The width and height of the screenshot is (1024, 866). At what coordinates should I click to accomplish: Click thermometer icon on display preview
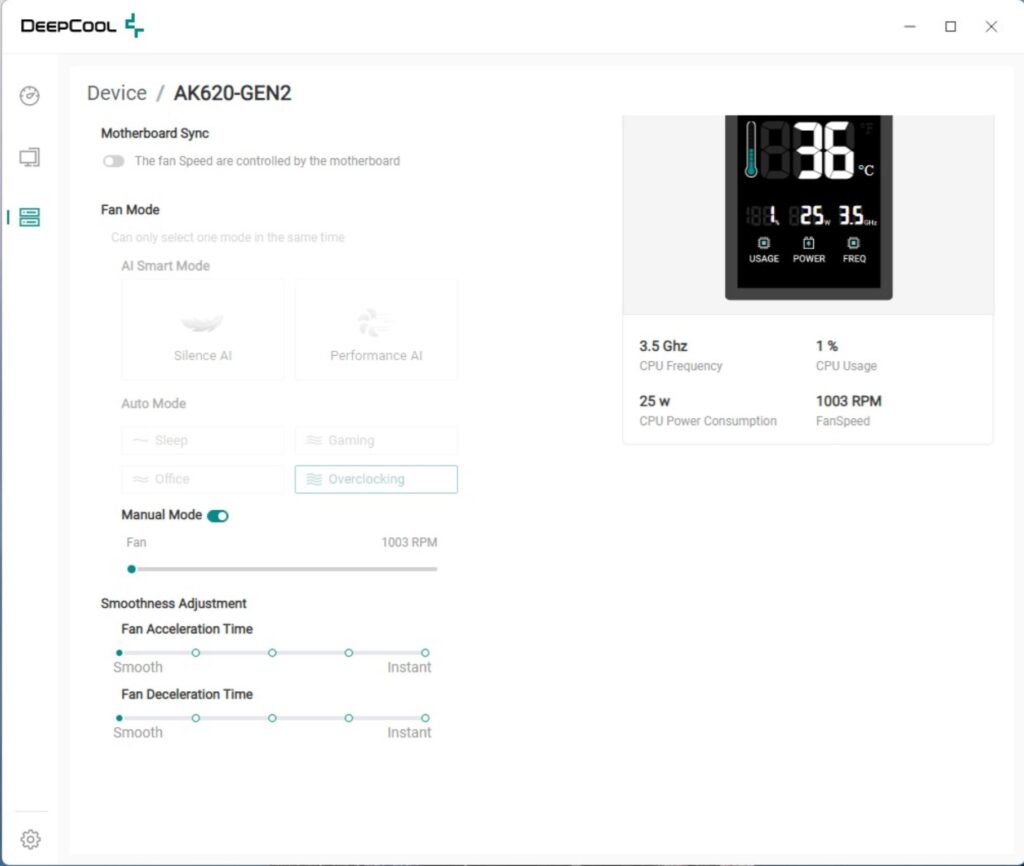click(751, 150)
